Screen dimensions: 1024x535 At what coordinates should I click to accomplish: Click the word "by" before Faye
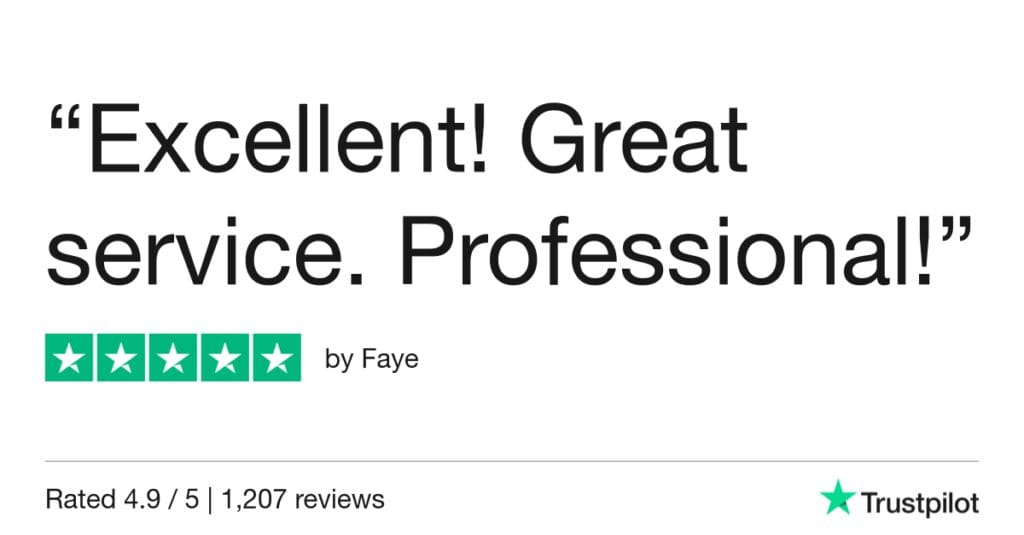[x=339, y=360]
